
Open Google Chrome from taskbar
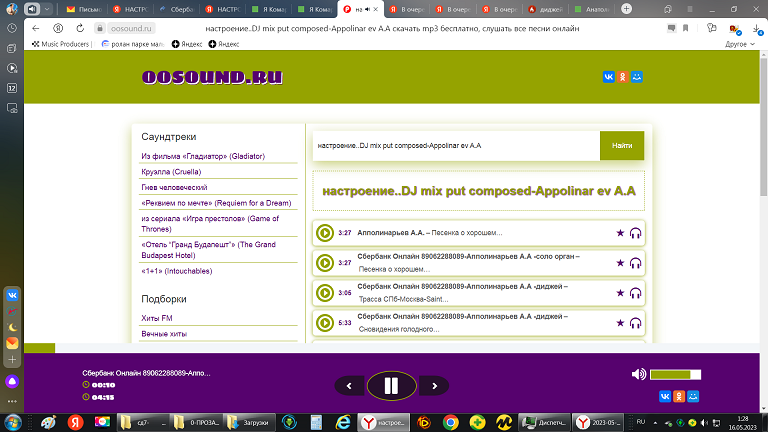pyautogui.click(x=451, y=422)
